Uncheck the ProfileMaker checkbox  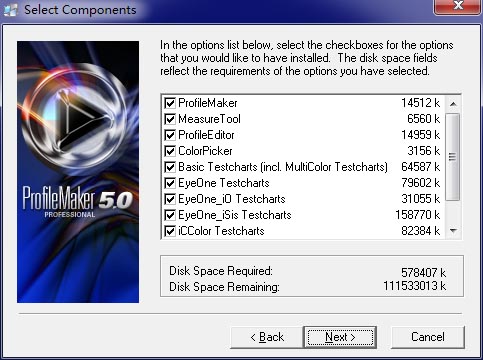tap(170, 103)
